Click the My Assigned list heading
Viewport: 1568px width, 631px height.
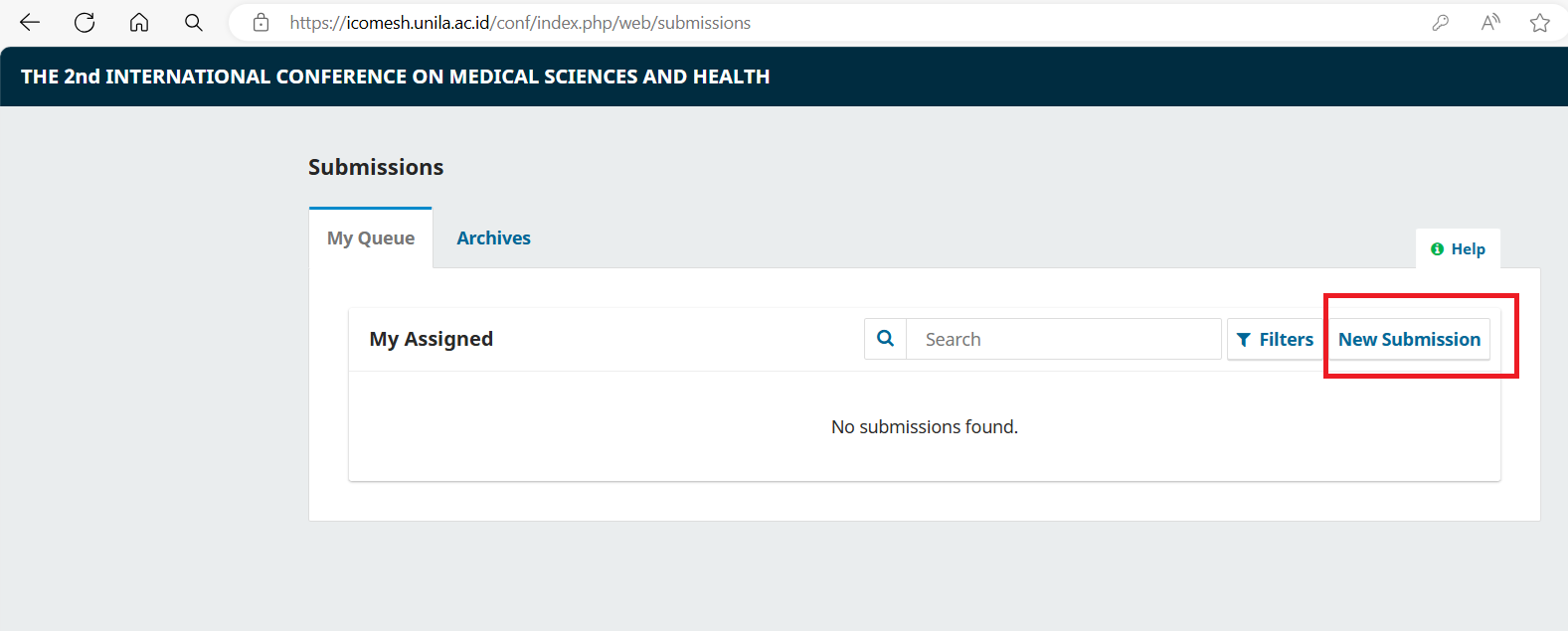pyautogui.click(x=432, y=340)
